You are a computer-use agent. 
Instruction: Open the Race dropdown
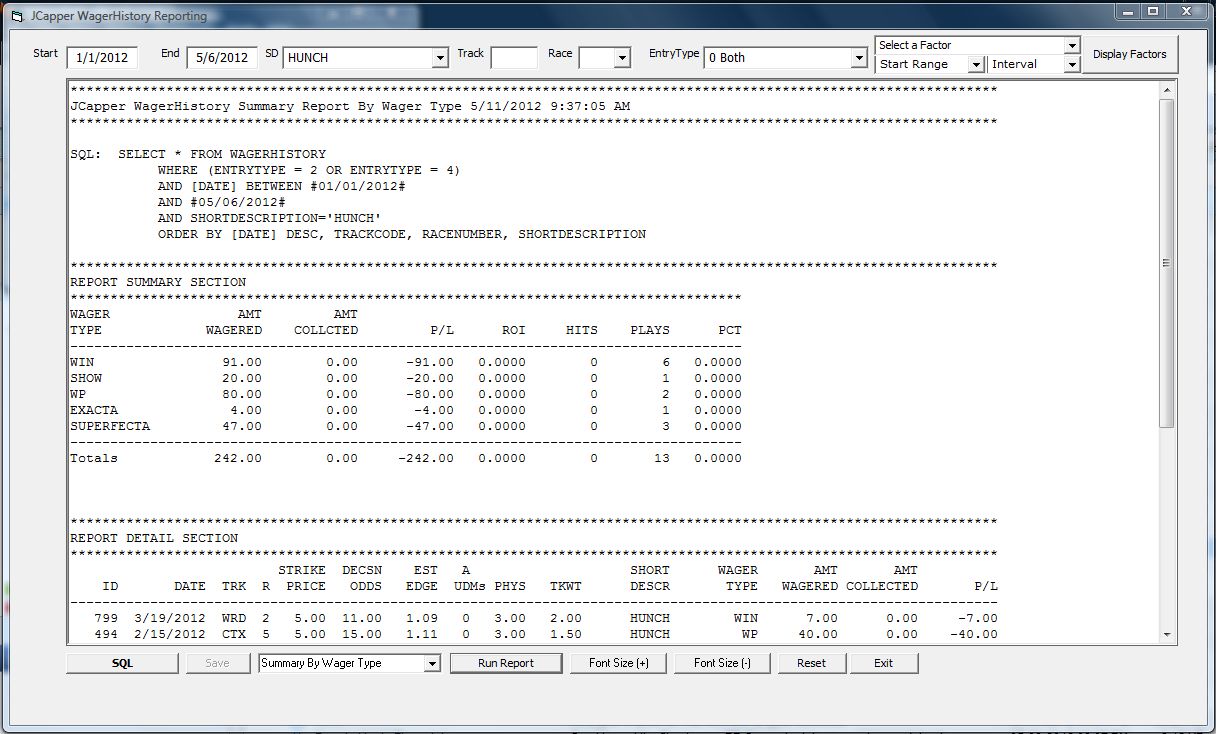622,58
